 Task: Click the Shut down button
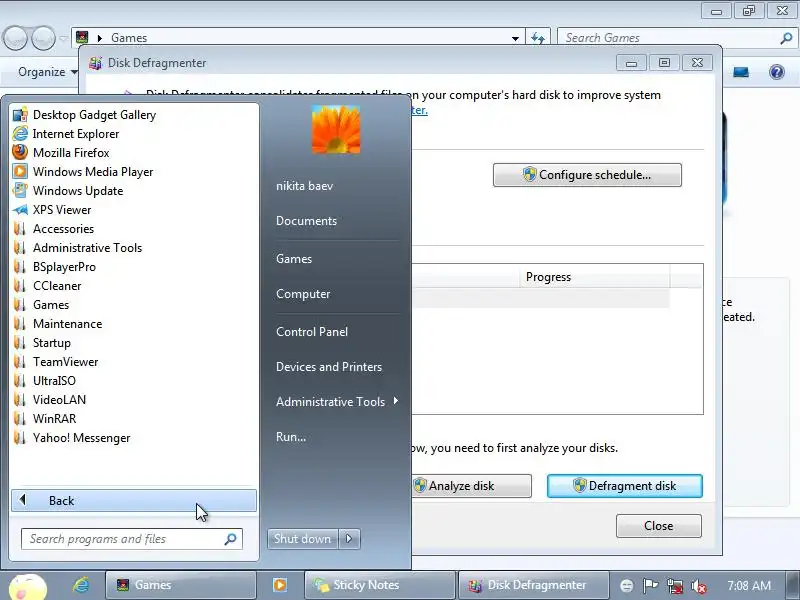(302, 539)
